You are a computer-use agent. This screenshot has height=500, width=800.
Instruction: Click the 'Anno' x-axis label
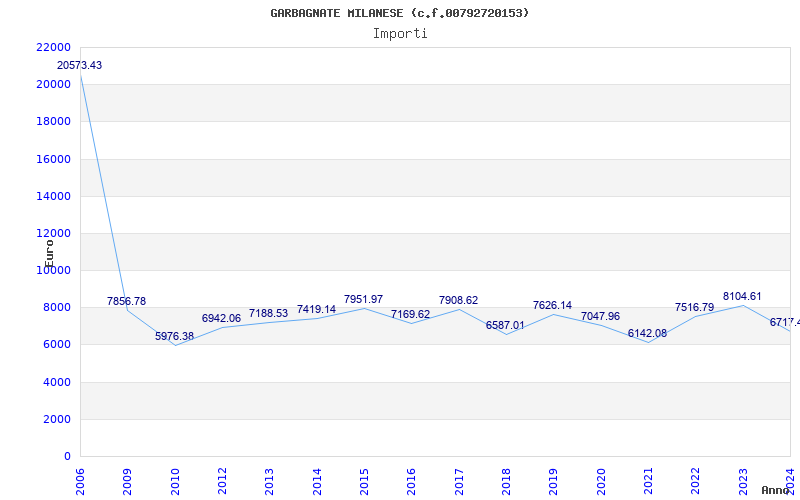coord(776,490)
